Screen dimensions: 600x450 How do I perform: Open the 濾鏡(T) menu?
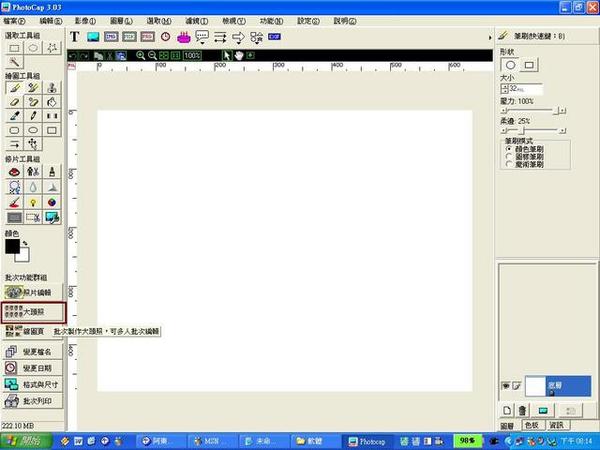point(197,21)
